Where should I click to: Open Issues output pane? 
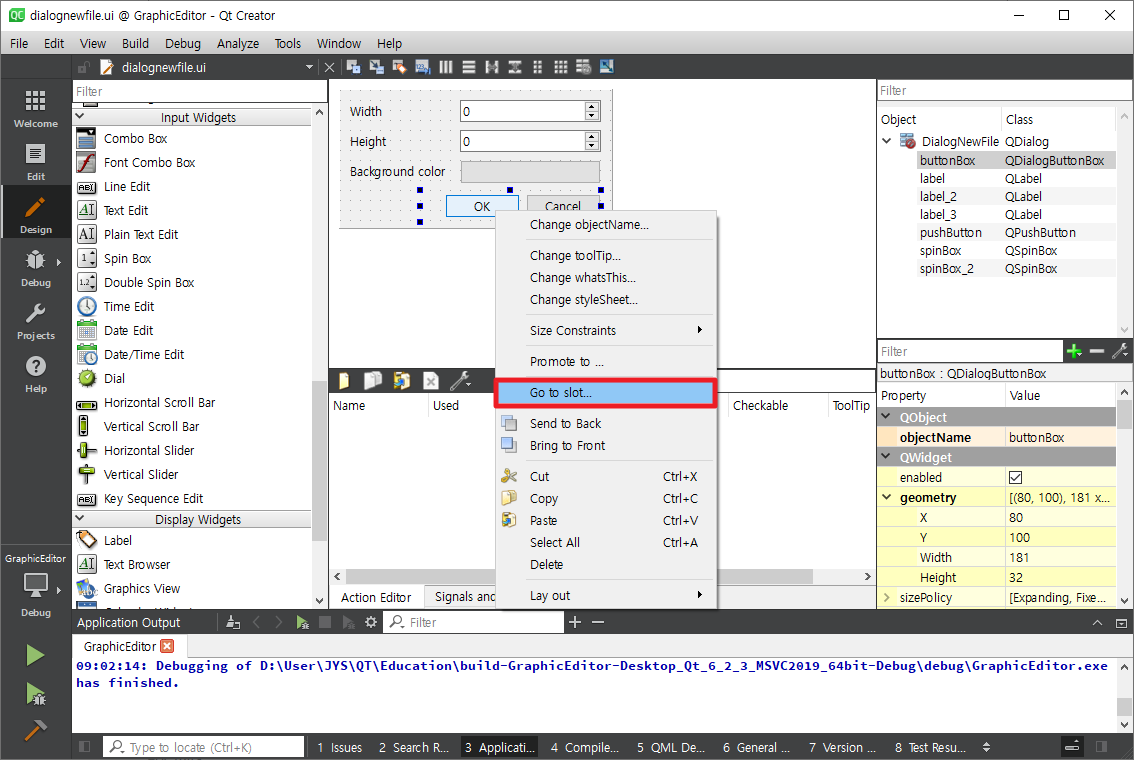pyautogui.click(x=339, y=748)
